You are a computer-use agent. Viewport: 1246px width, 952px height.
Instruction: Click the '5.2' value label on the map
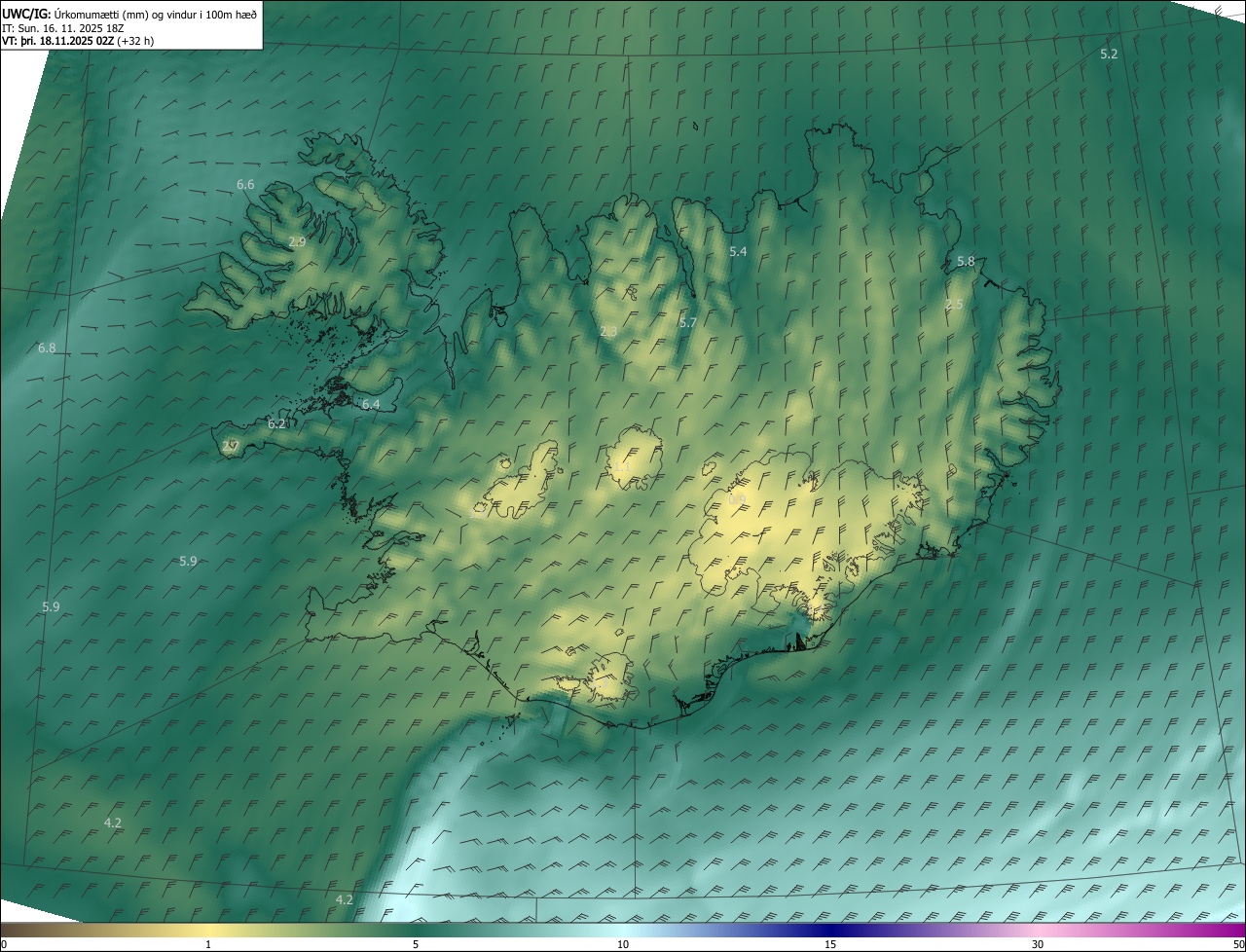pyautogui.click(x=1109, y=54)
